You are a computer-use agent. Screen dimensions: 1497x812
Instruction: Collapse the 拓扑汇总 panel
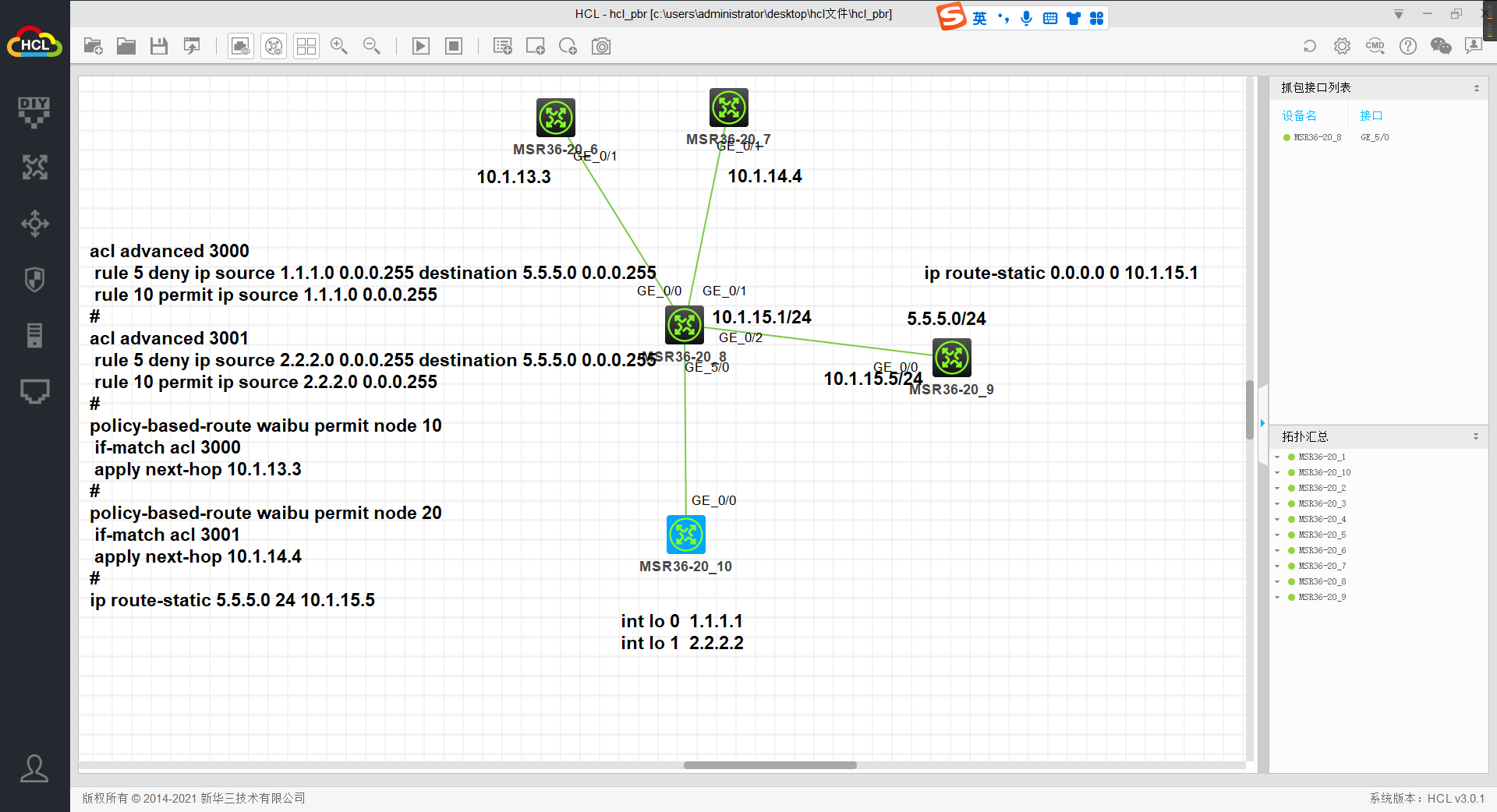click(x=1476, y=436)
